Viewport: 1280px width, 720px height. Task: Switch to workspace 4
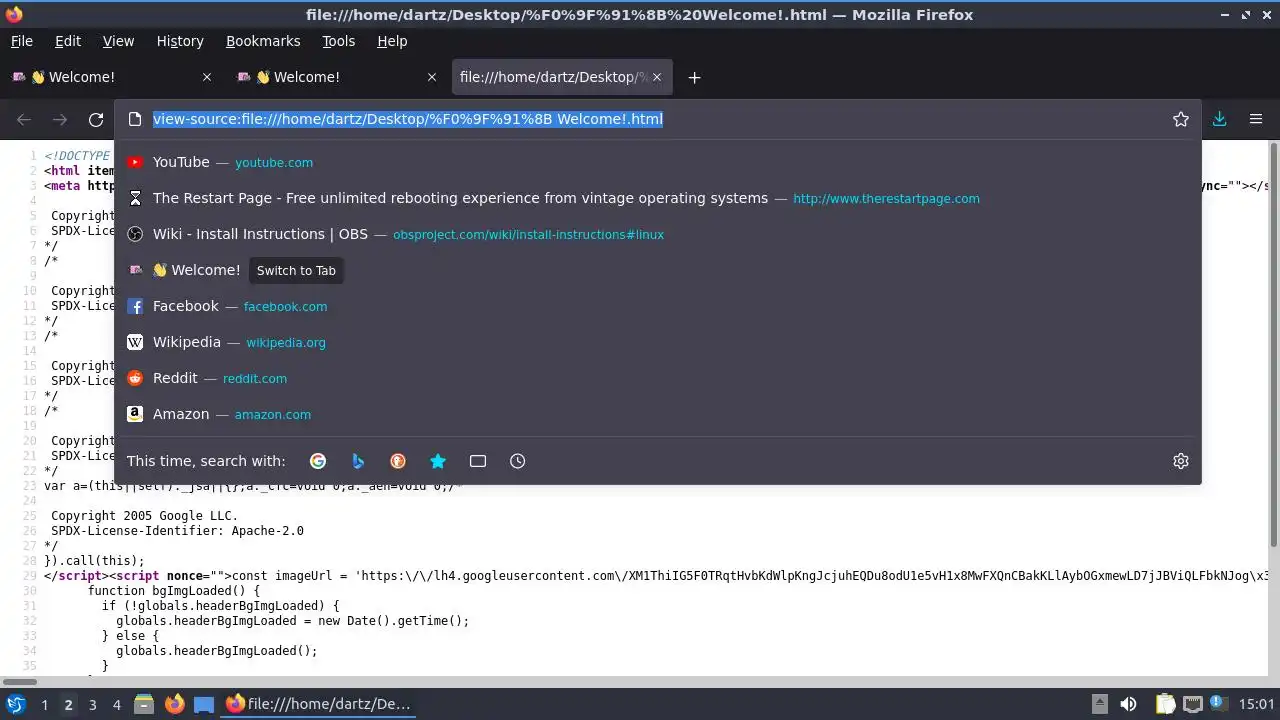click(116, 704)
